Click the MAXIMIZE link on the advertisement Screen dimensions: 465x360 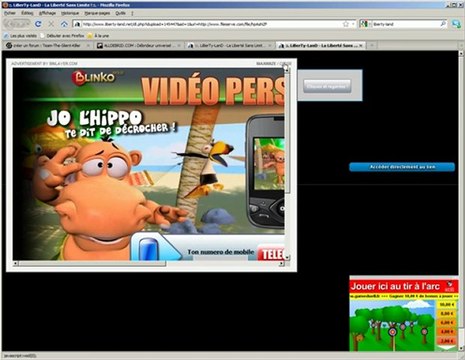[266, 63]
